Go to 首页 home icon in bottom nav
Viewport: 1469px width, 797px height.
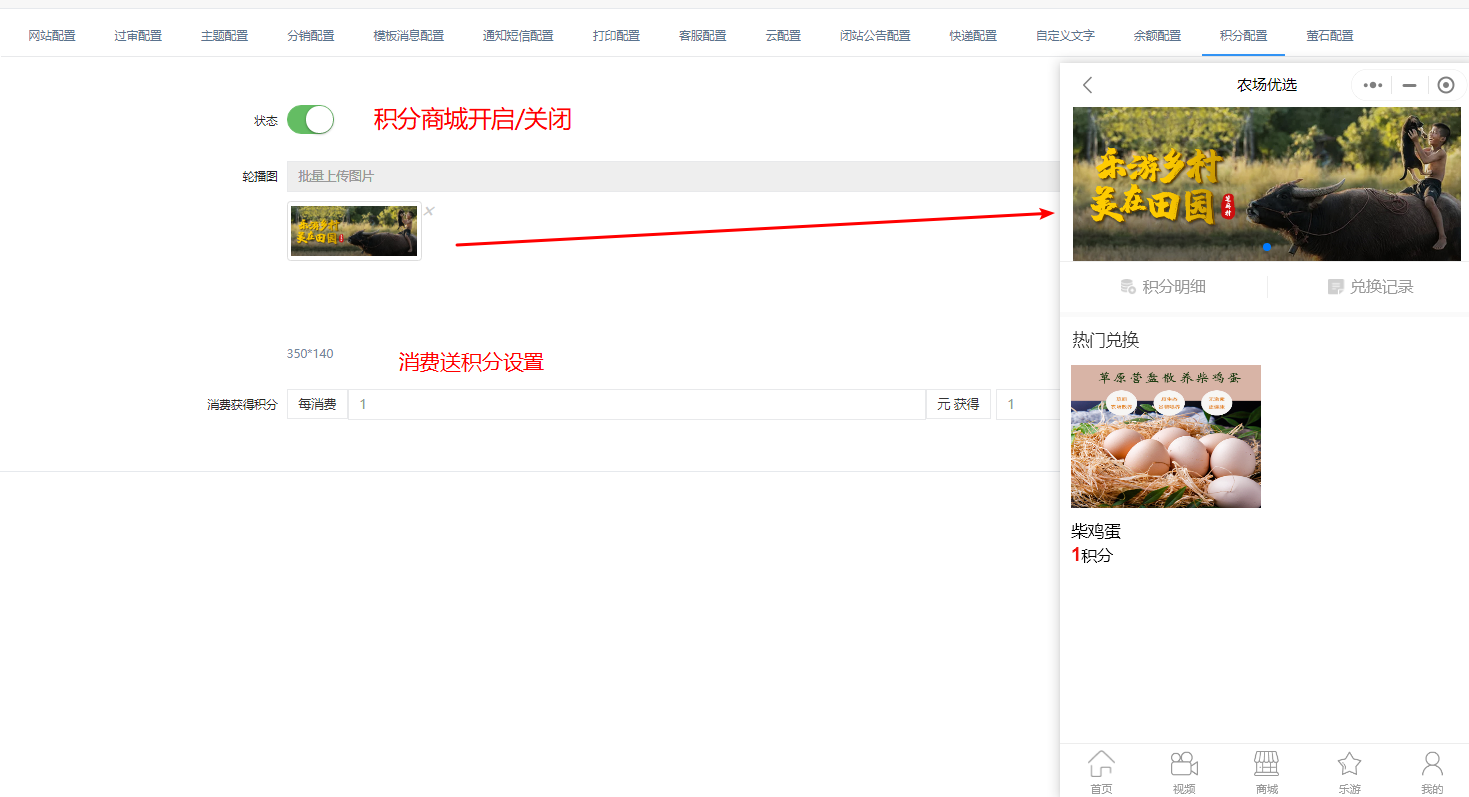click(1101, 764)
